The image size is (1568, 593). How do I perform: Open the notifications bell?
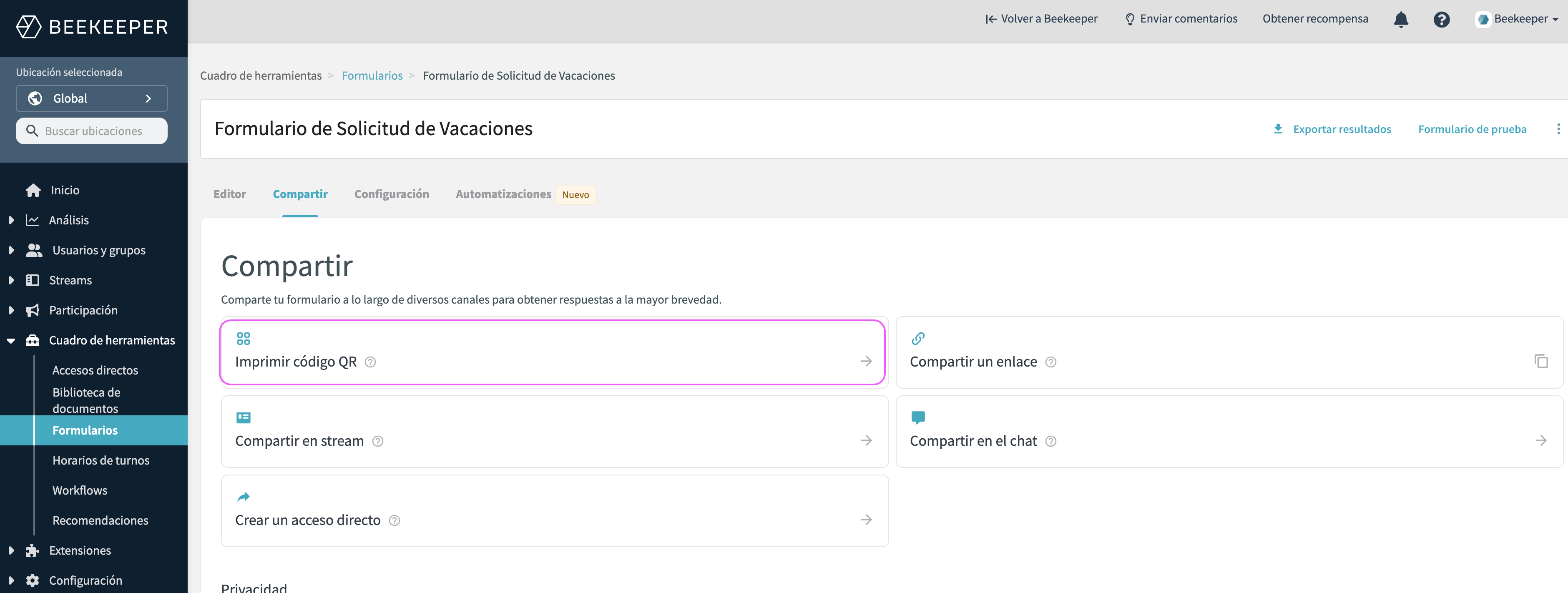point(1401,20)
